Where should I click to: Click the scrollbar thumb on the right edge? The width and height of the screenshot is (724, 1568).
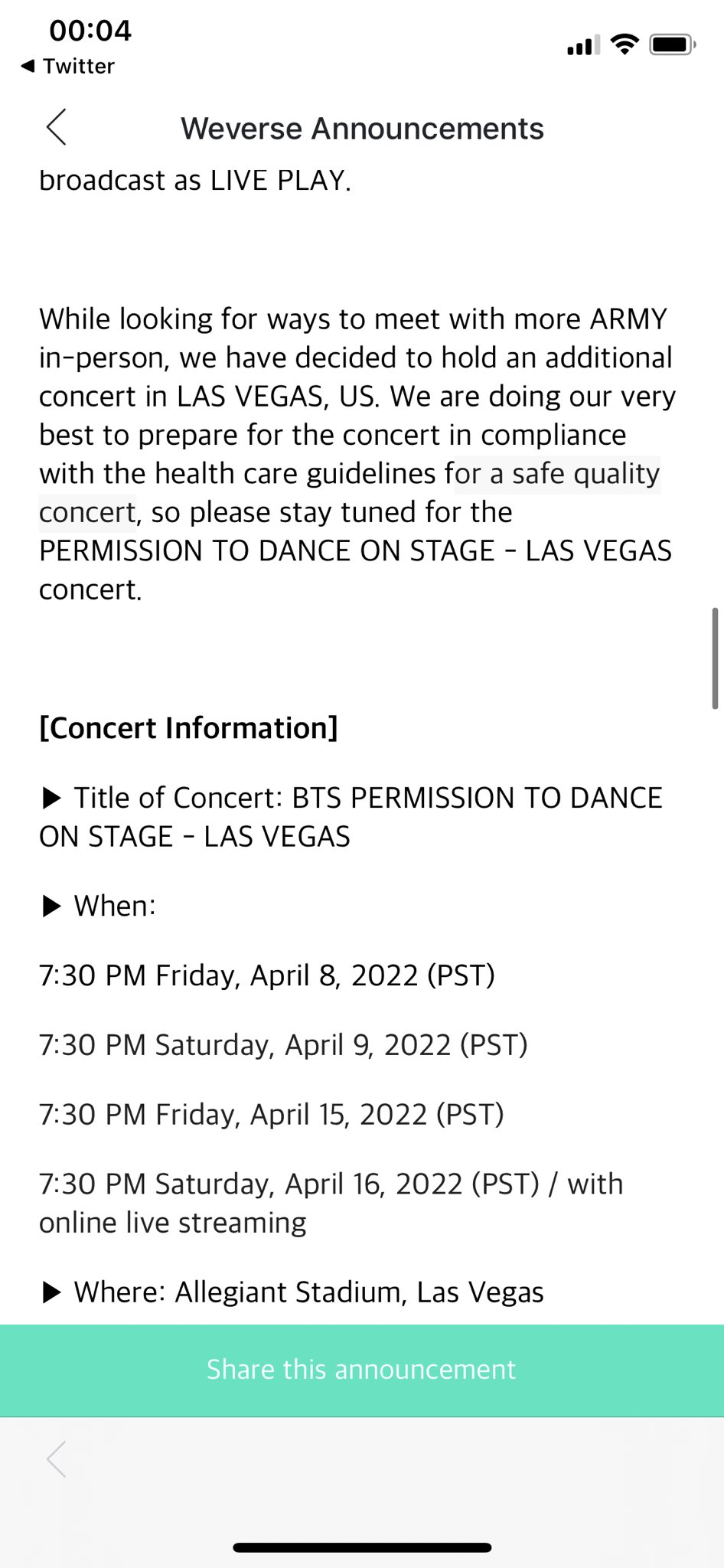pyautogui.click(x=715, y=658)
